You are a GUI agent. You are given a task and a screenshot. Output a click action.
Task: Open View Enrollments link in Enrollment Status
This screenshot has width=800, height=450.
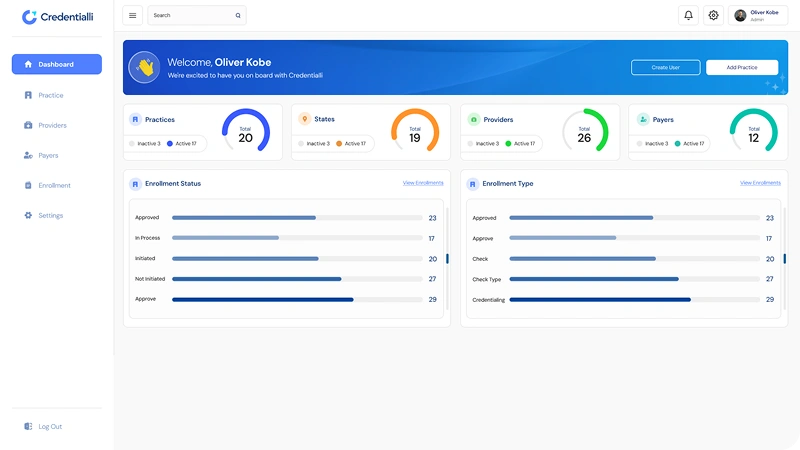(x=423, y=183)
